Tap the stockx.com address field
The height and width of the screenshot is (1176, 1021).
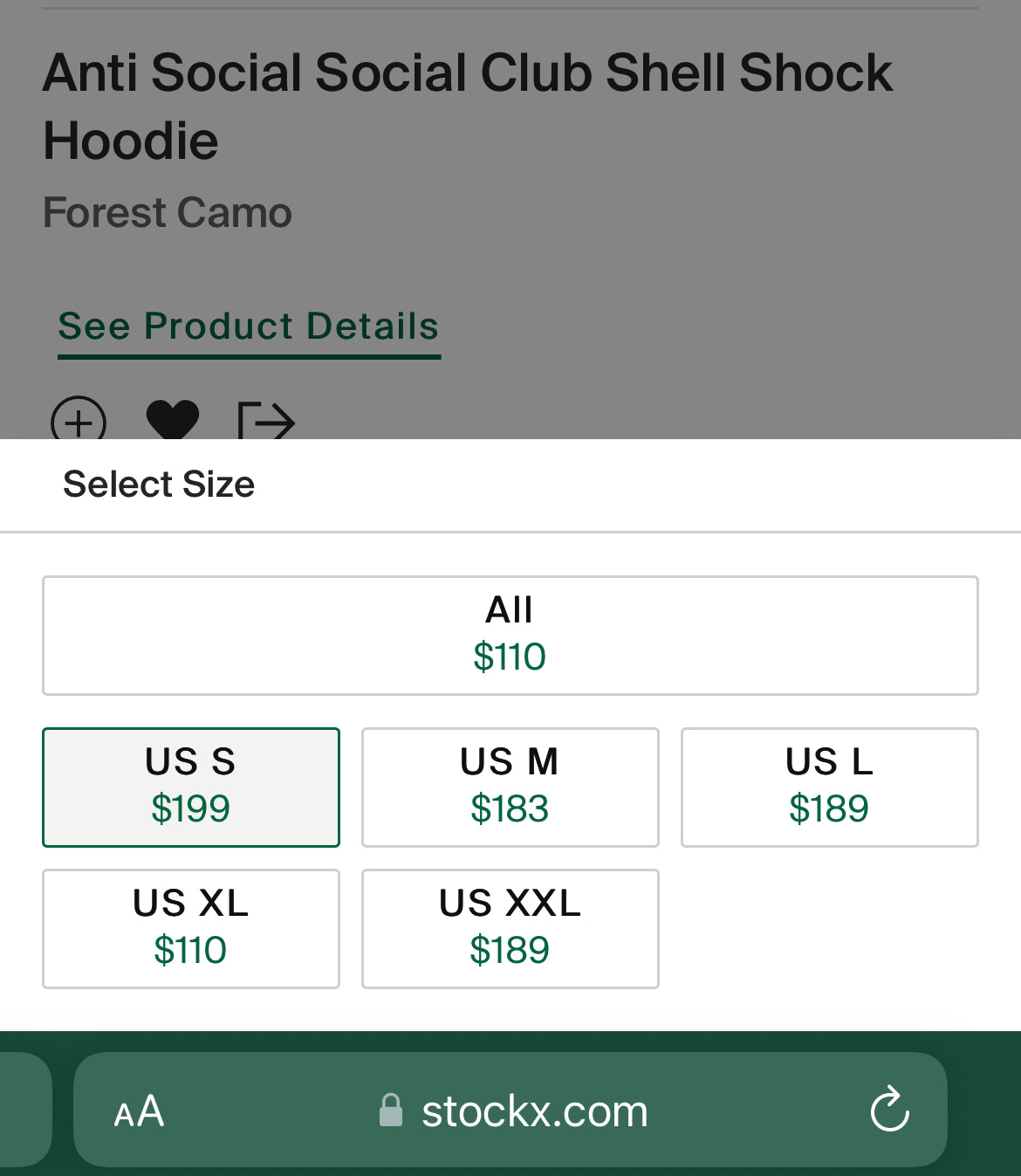tap(534, 1111)
